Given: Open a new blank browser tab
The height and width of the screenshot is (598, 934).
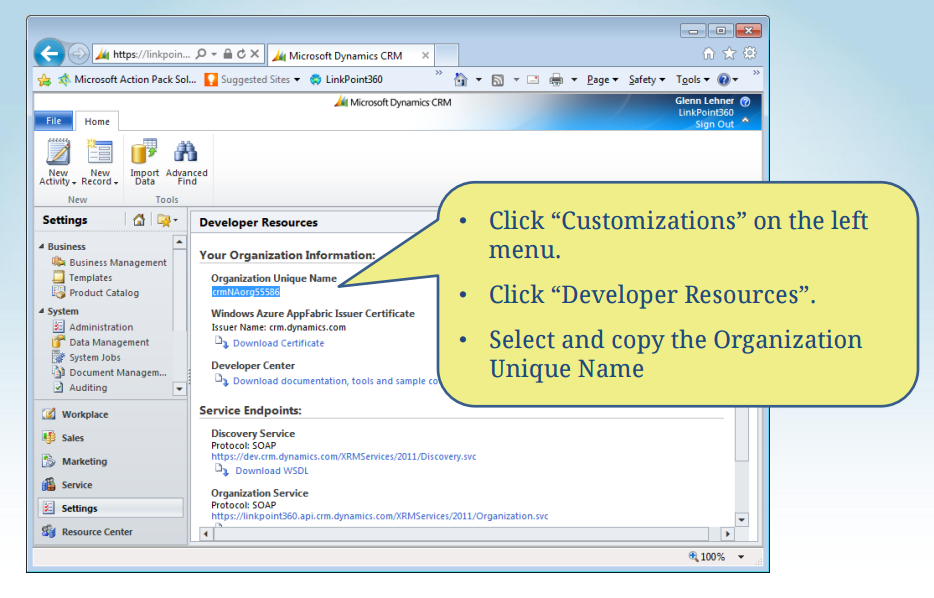Looking at the screenshot, I should (447, 55).
